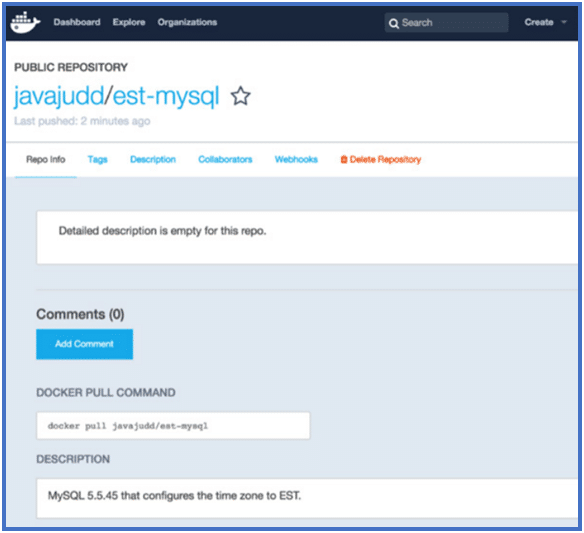Open the Collaborators tab
This screenshot has width=584, height=533.
click(x=225, y=159)
